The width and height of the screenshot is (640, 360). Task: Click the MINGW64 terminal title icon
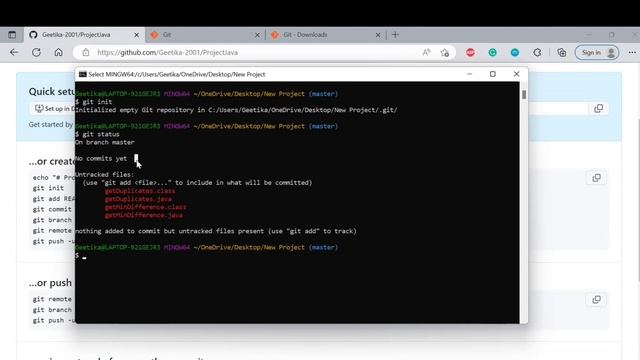click(82, 74)
